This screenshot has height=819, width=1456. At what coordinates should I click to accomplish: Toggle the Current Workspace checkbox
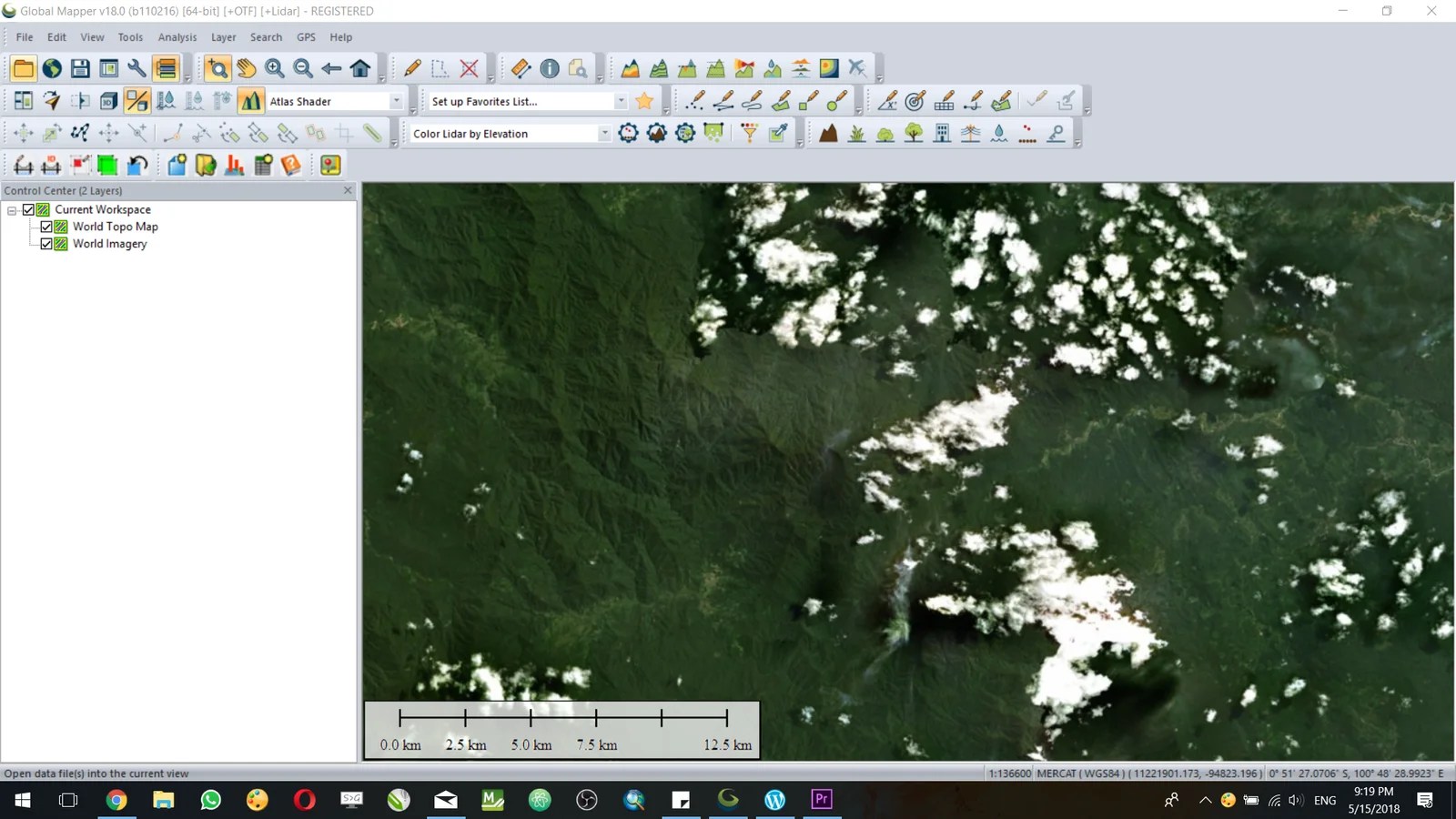pos(27,209)
